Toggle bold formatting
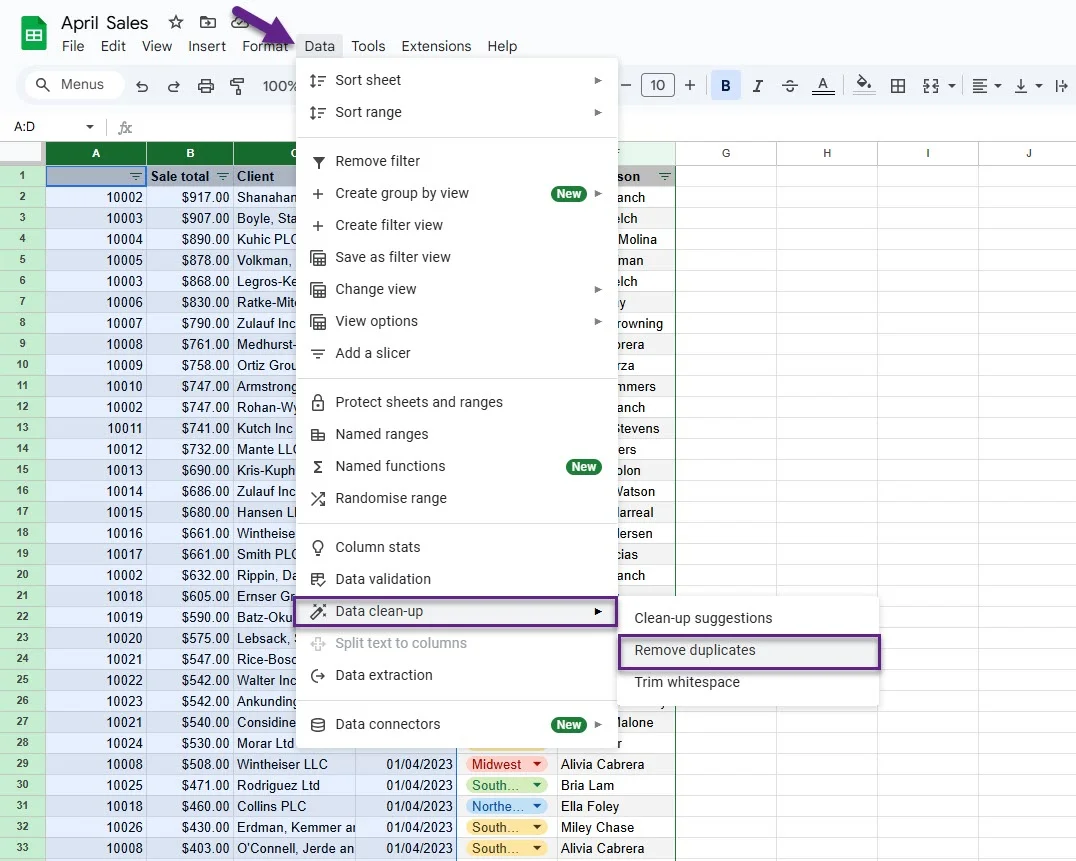This screenshot has width=1076, height=861. [x=725, y=86]
